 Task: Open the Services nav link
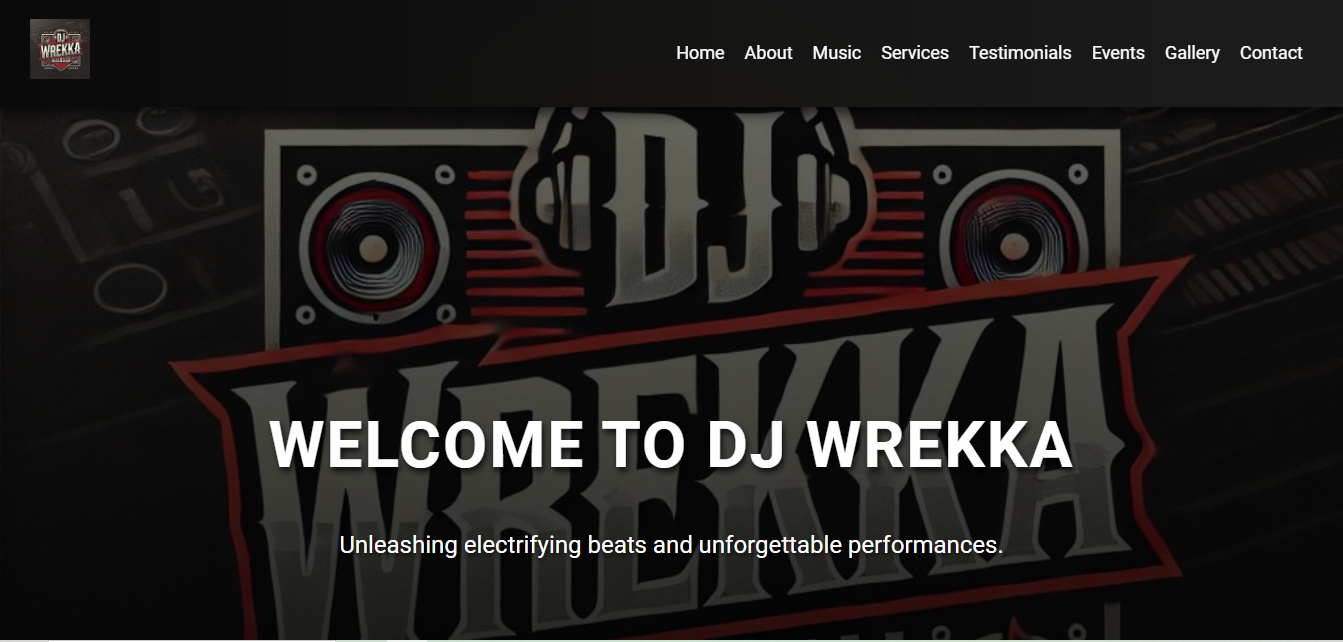(x=915, y=53)
